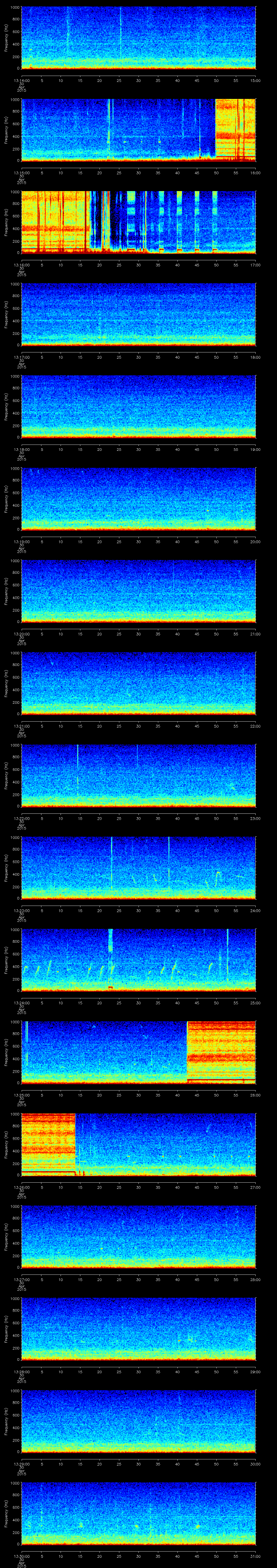Open the spectrogram panel starting at 13:30:00
Image resolution: width=277 pixels, height=1568 pixels.
[139, 1514]
